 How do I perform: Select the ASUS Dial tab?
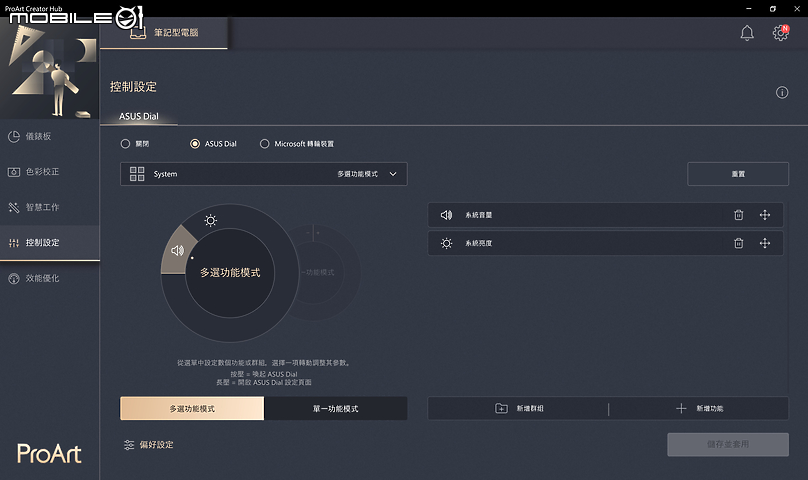[139, 116]
